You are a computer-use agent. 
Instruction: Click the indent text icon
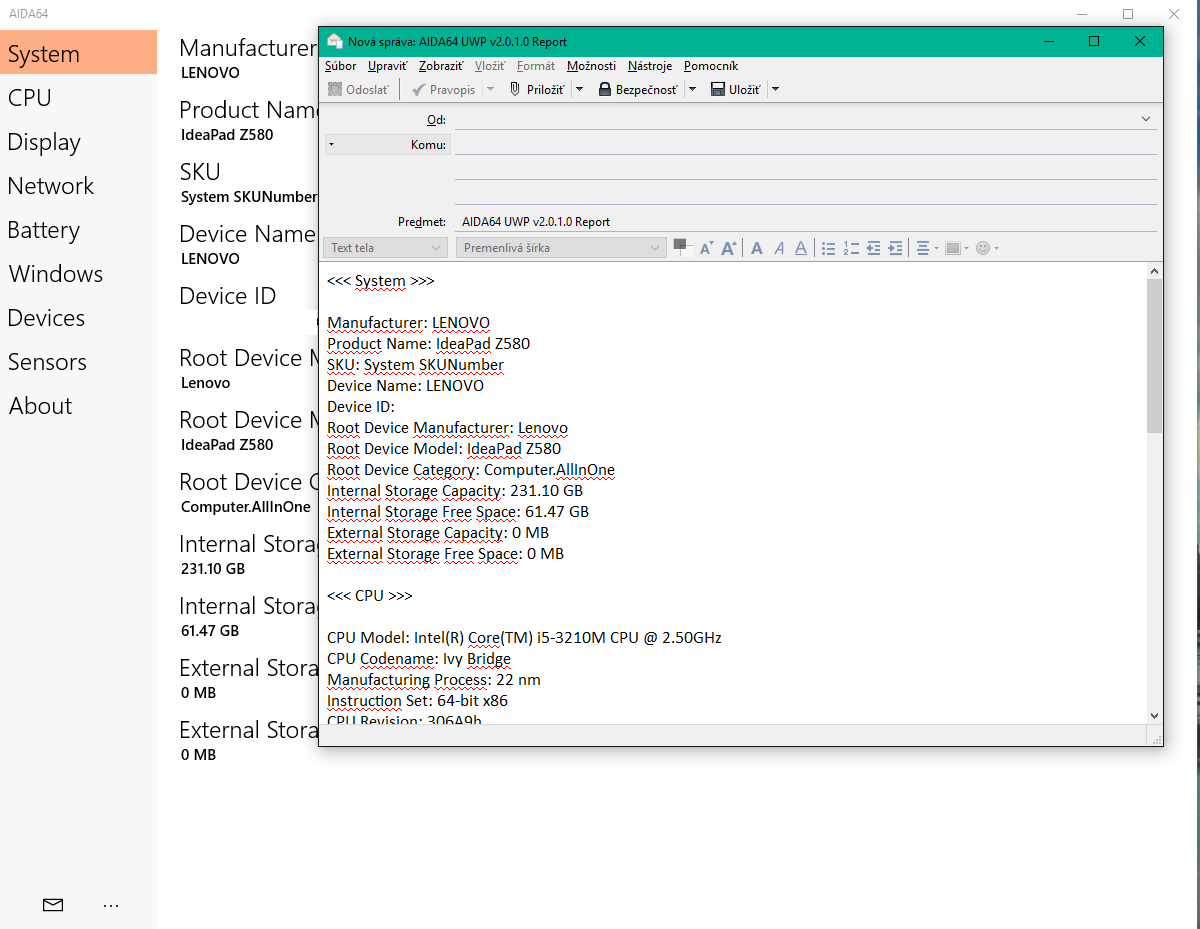pyautogui.click(x=896, y=248)
